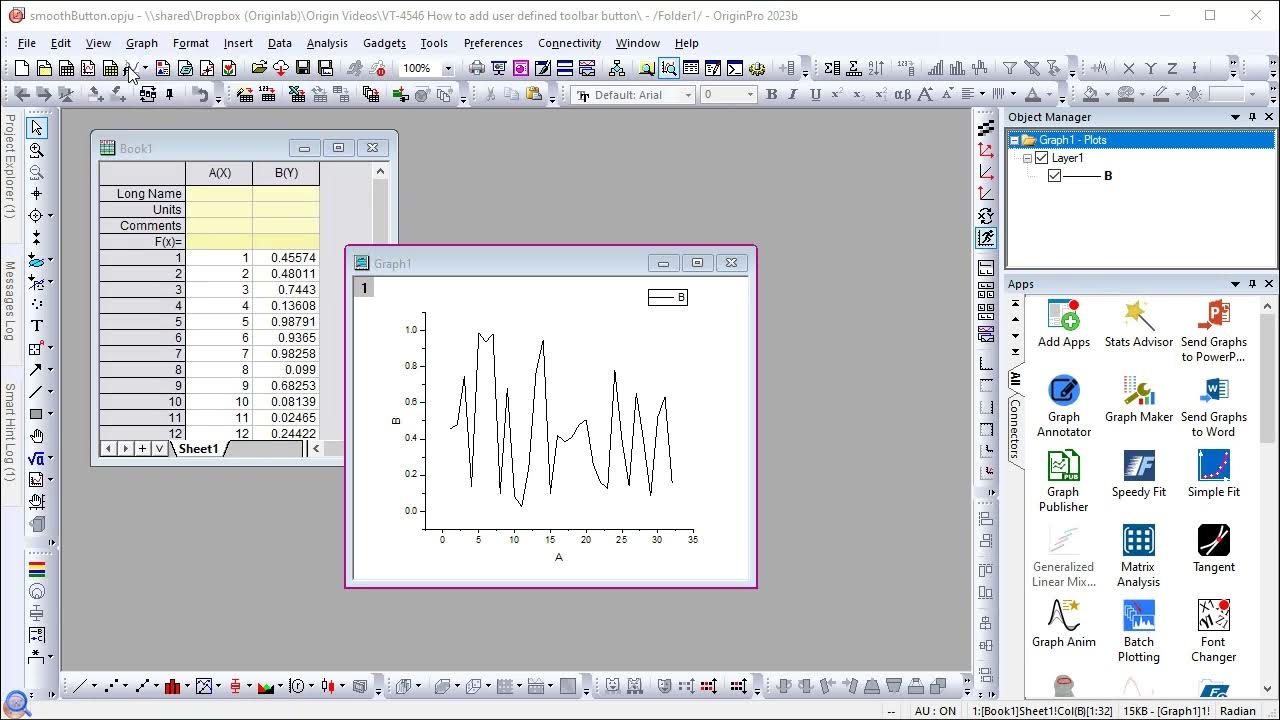Click the Open folder icon in the toolbar

259,68
